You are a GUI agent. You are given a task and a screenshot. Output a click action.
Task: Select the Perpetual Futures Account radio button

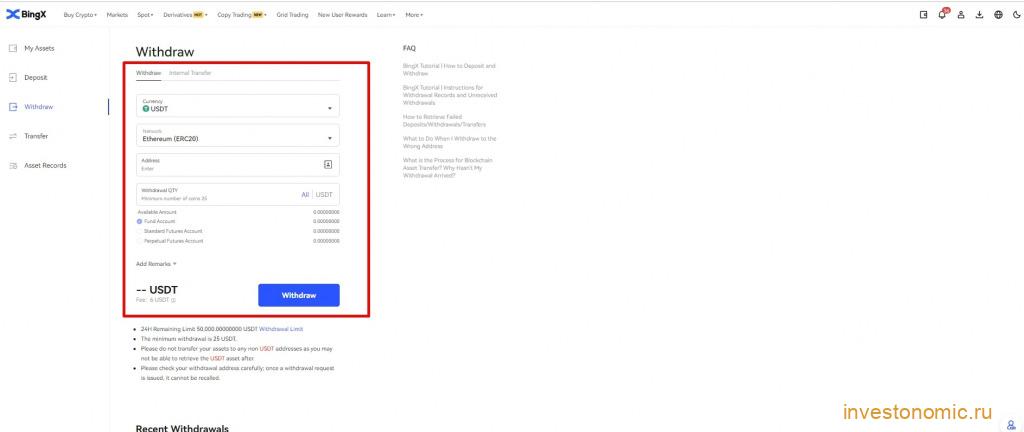(x=140, y=241)
